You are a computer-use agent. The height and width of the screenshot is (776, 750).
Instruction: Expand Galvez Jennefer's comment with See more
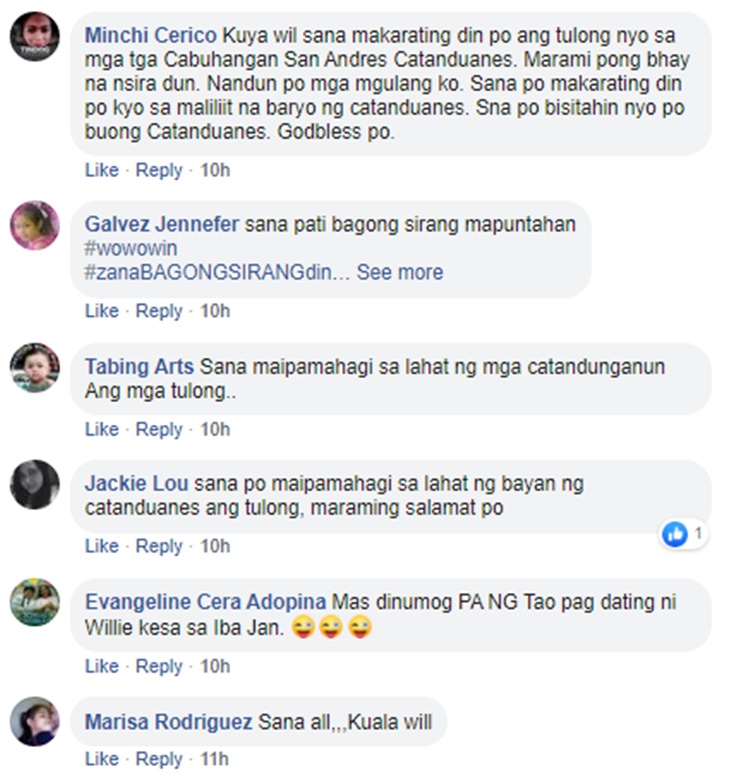400,272
